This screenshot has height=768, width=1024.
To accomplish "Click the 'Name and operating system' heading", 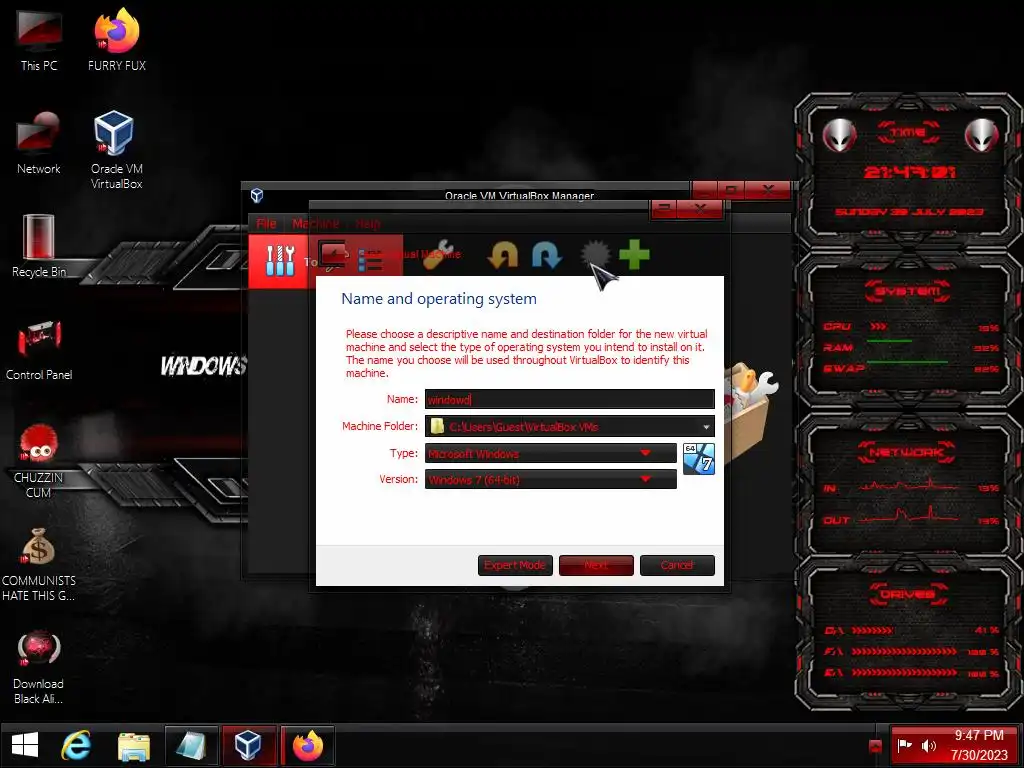I will (x=439, y=299).
